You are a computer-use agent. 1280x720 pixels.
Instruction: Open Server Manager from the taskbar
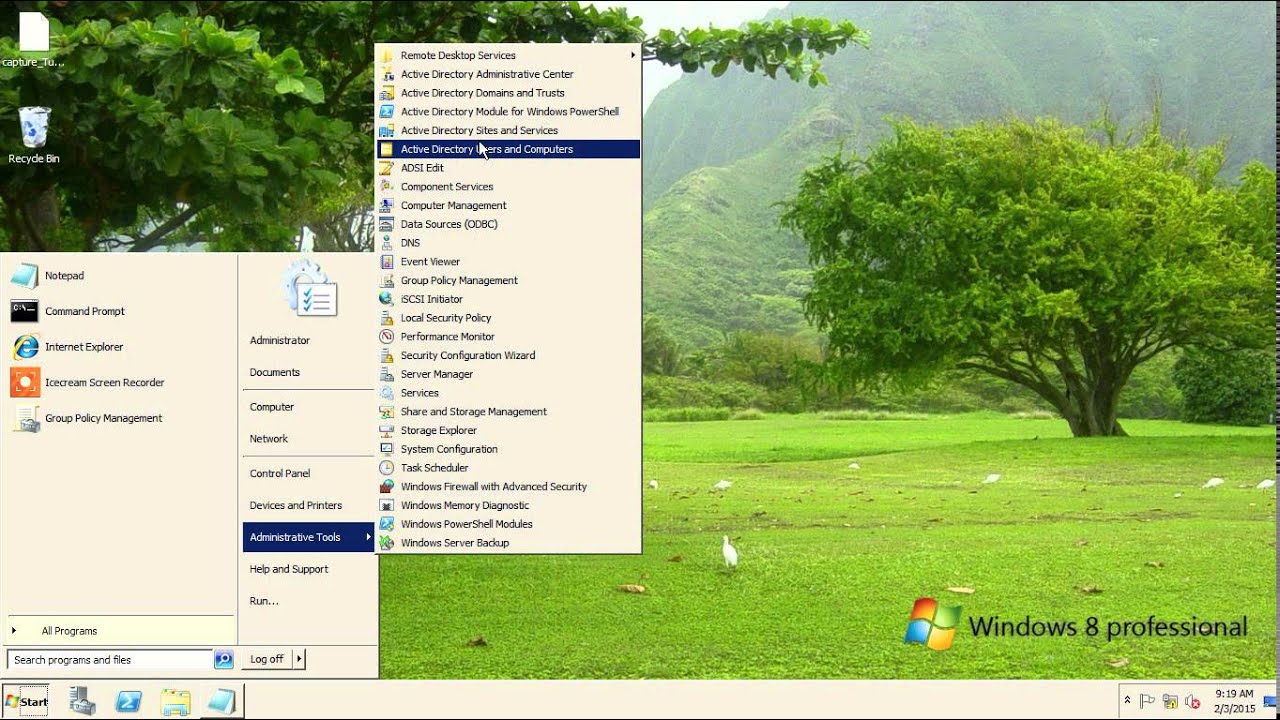[83, 701]
